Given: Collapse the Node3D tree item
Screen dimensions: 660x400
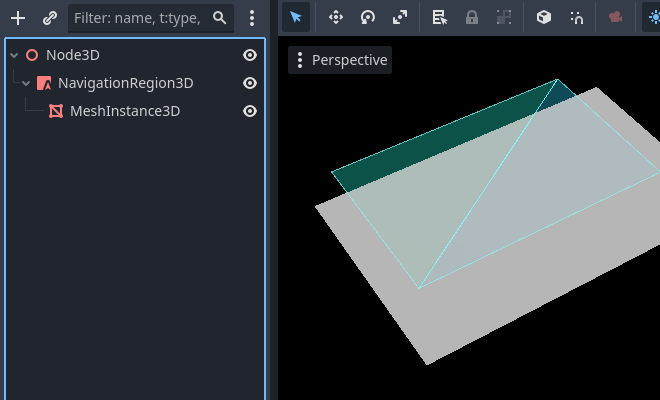Looking at the screenshot, I should point(14,56).
